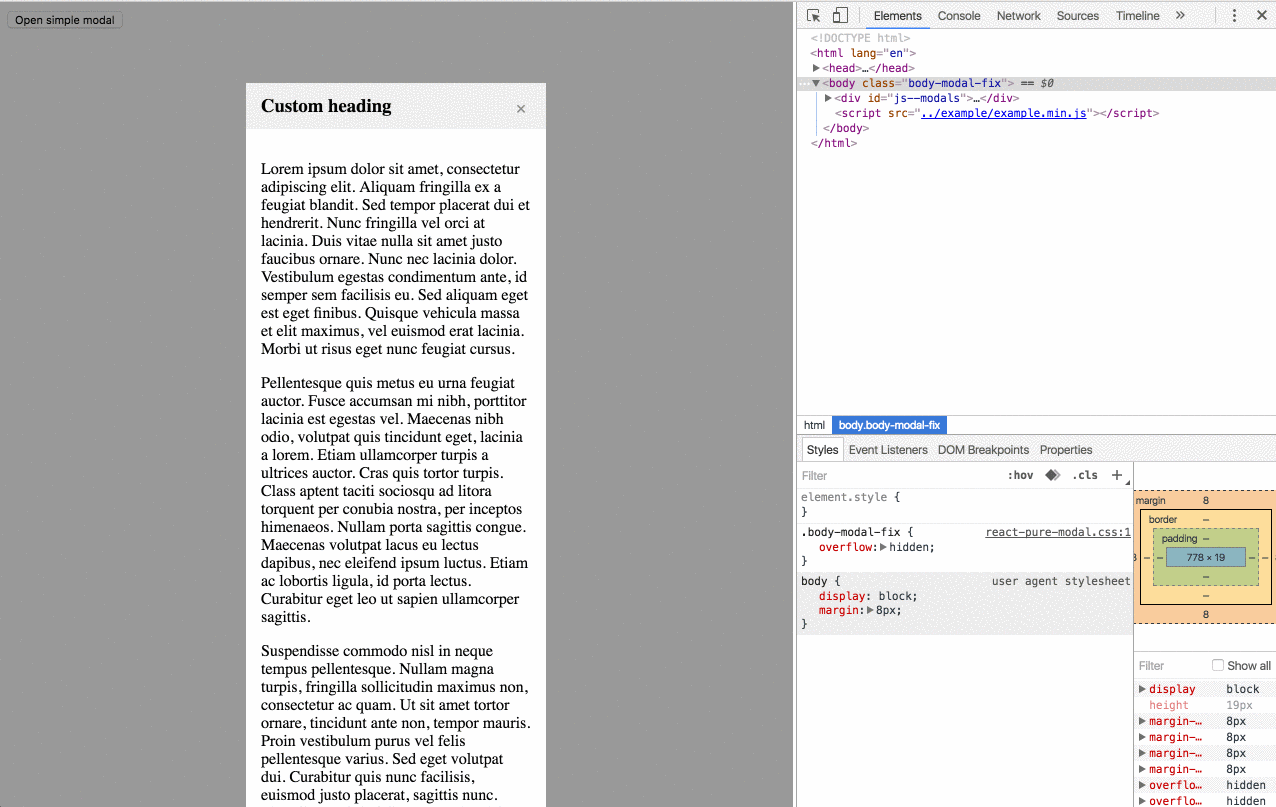Enable the Show all checkbox
This screenshot has height=807, width=1276.
coord(1217,665)
